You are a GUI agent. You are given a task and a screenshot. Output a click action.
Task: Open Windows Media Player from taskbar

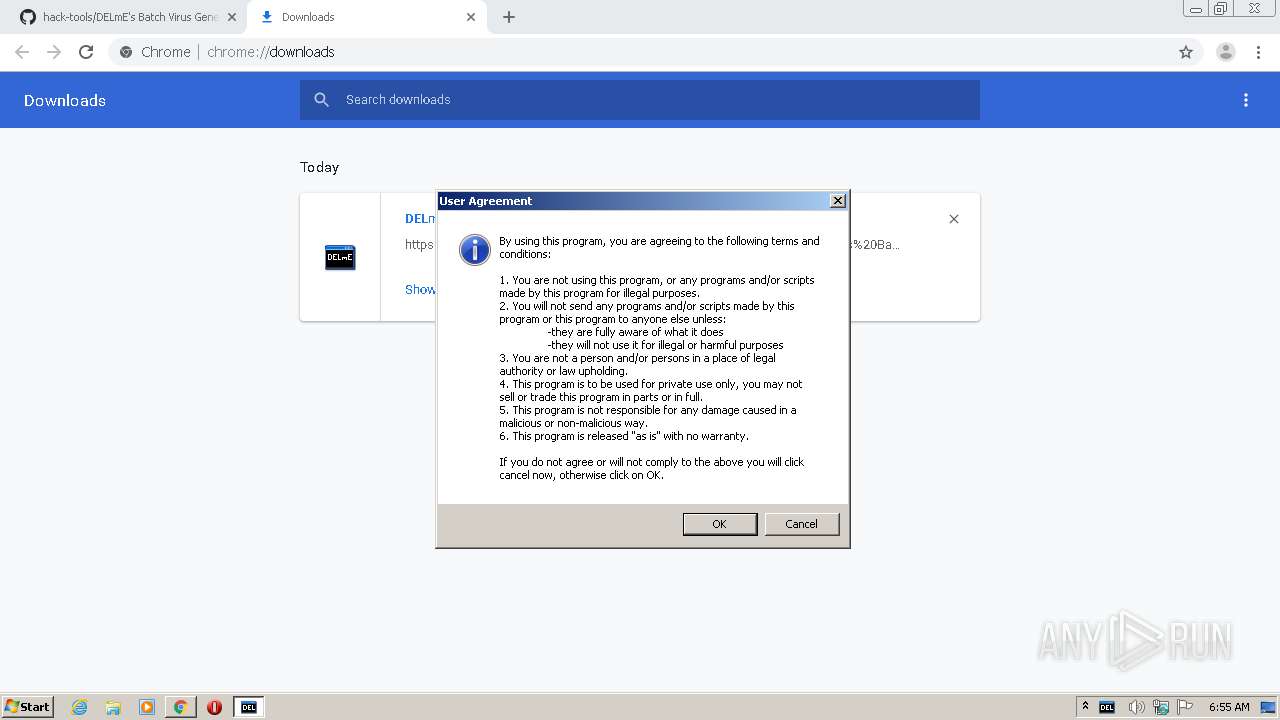[147, 707]
